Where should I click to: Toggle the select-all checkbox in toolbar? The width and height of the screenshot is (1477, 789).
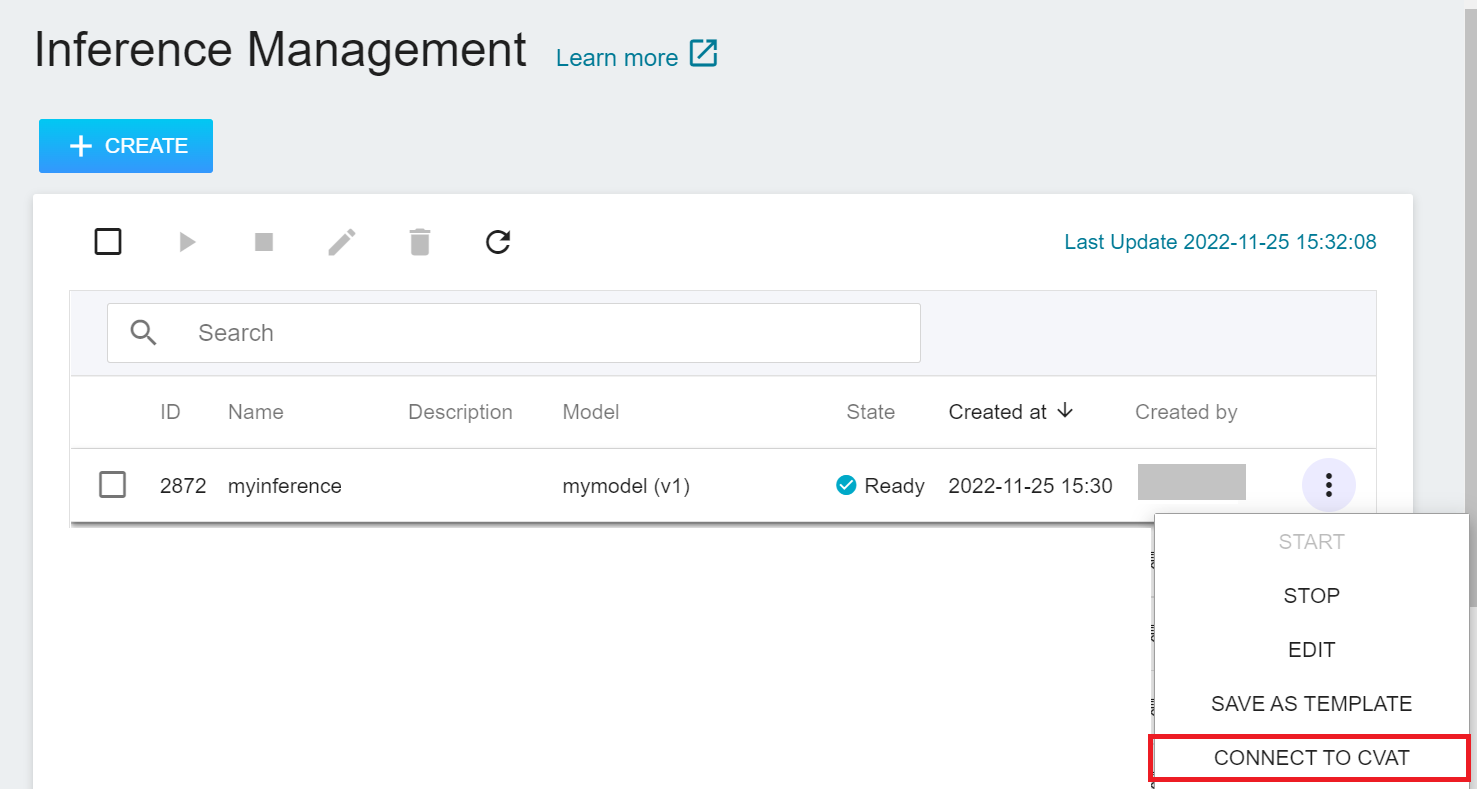pos(108,242)
